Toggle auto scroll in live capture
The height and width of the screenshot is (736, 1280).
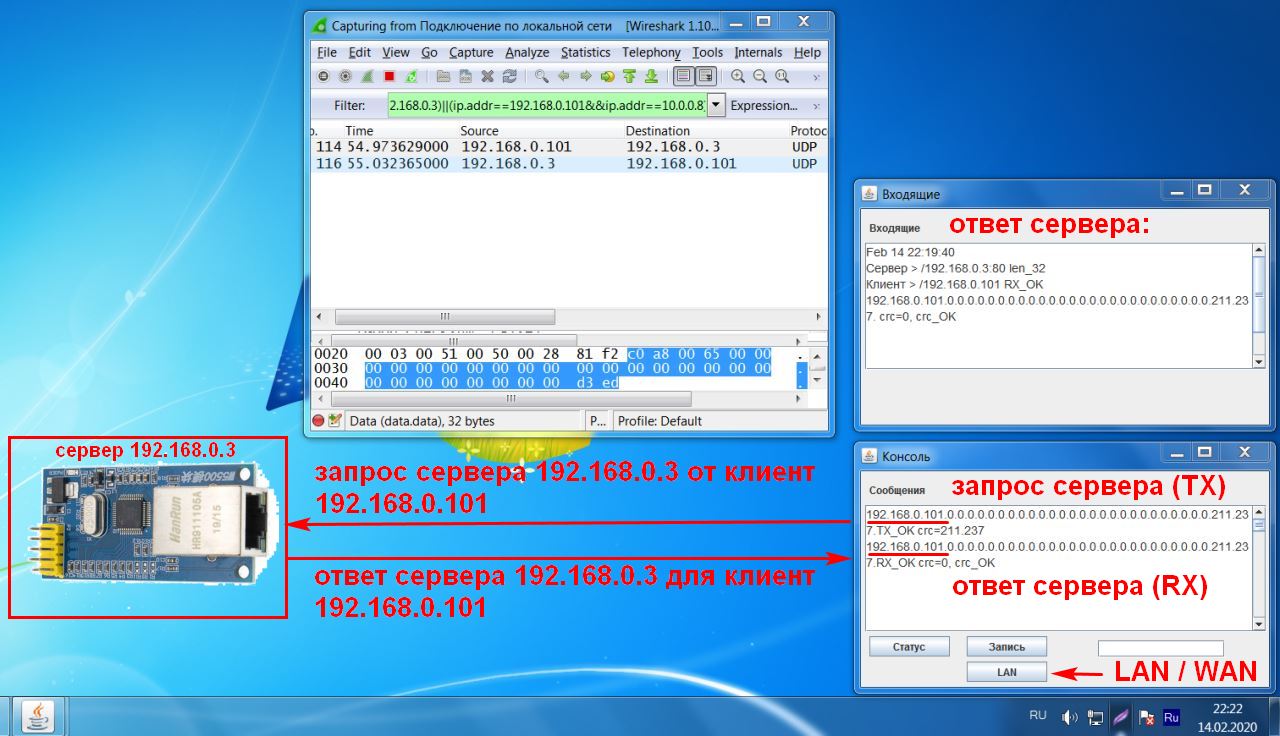[x=706, y=76]
